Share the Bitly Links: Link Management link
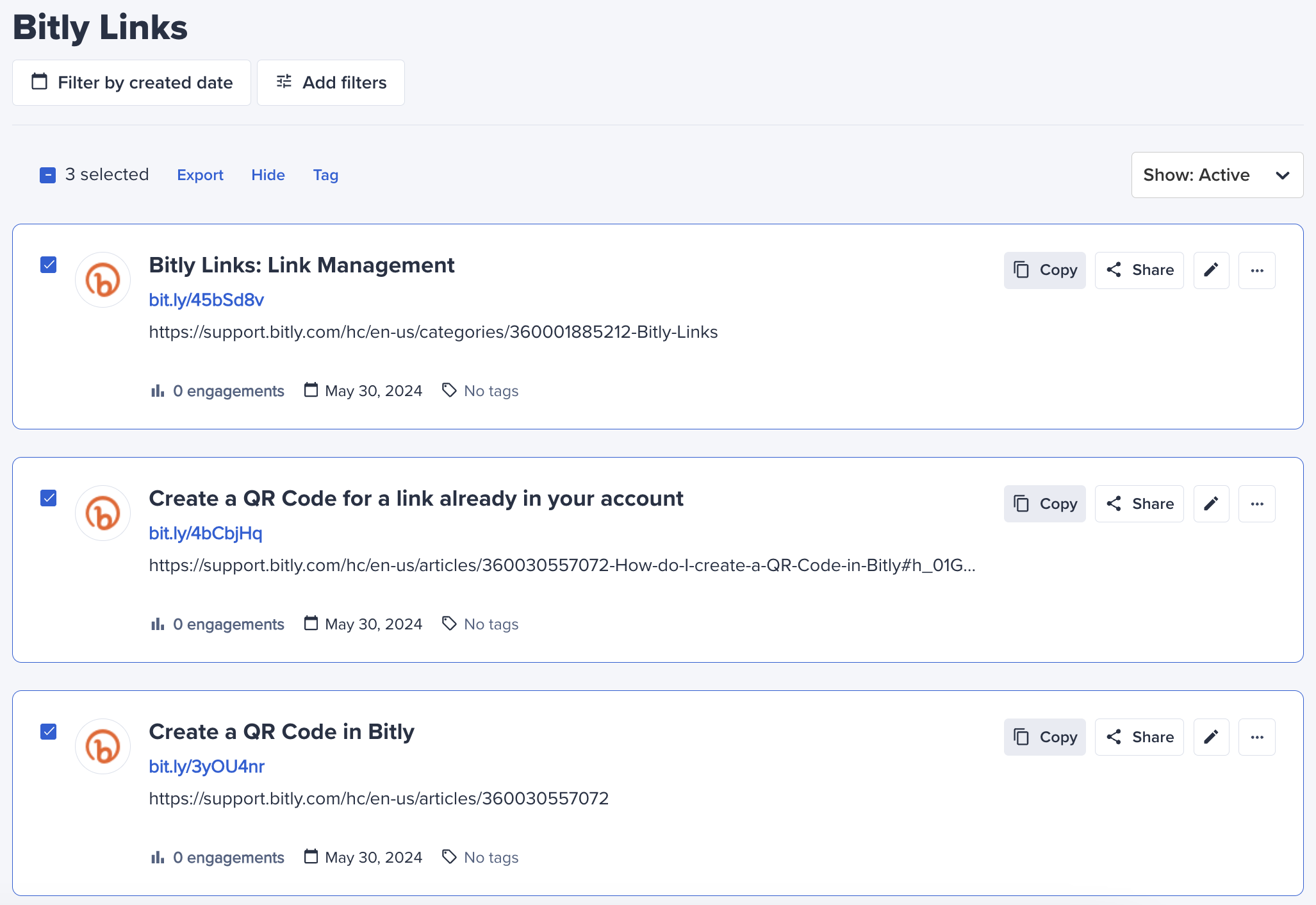The height and width of the screenshot is (905, 1316). 1139,270
